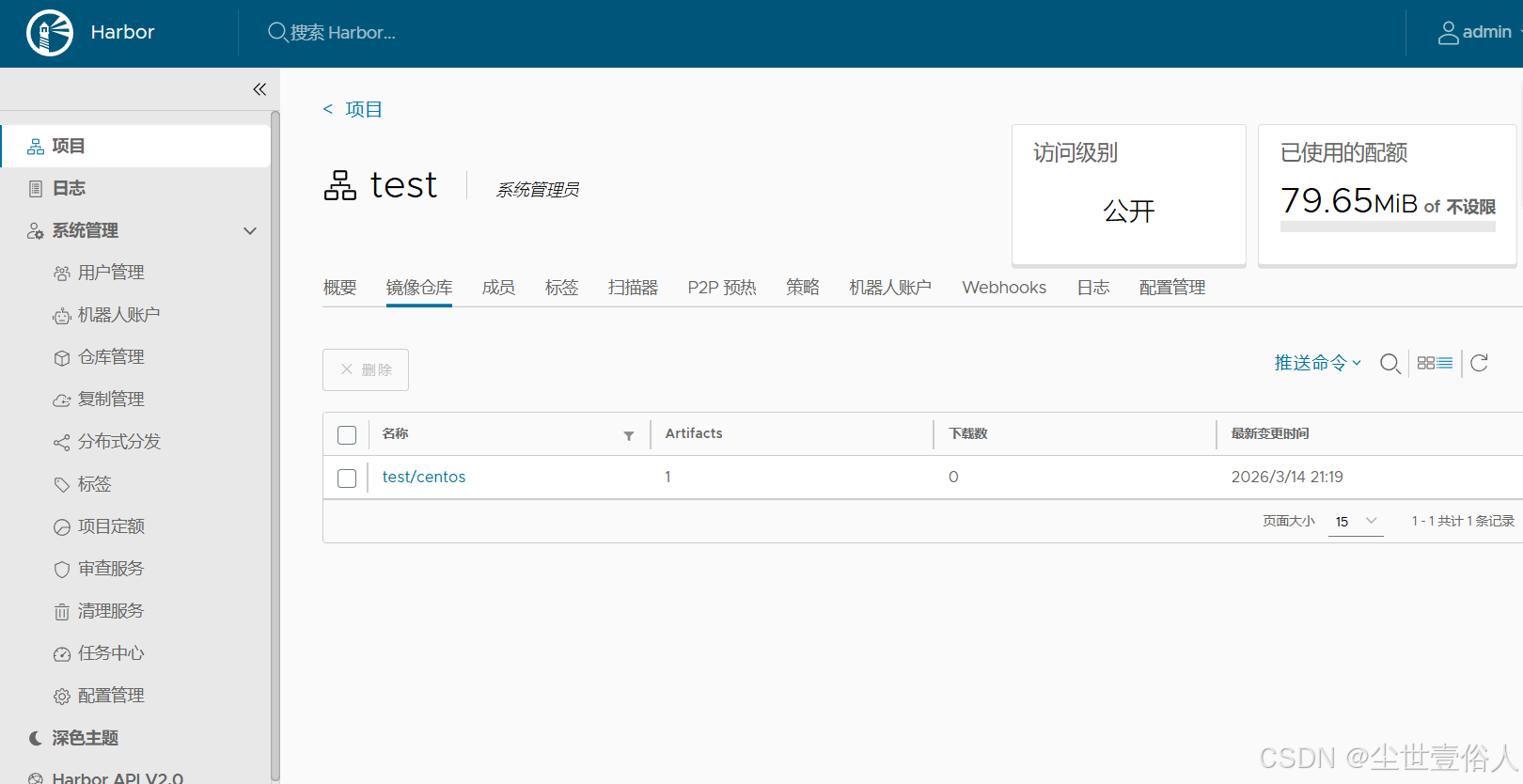
Task: Open the 策略 tab
Action: 803,288
